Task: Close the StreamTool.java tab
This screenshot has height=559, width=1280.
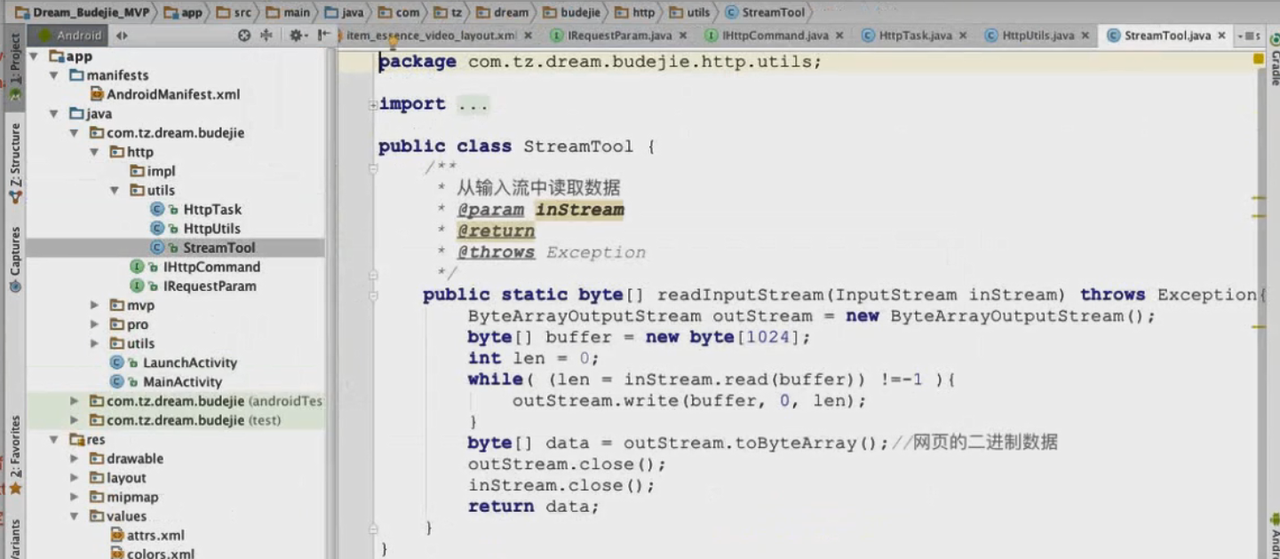Action: [x=1222, y=35]
